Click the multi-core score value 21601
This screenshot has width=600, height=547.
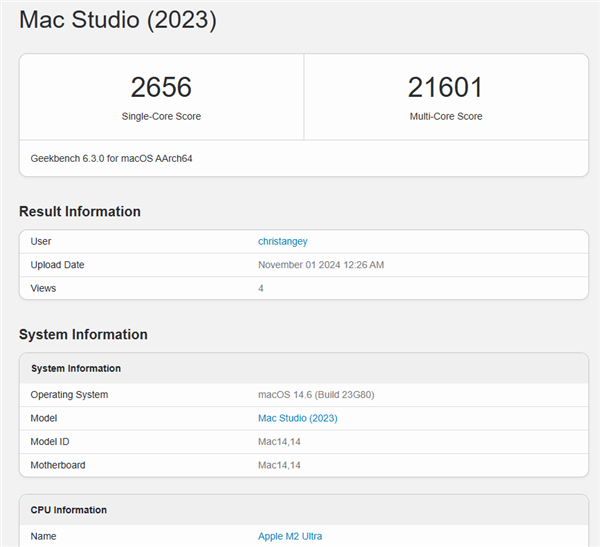(x=445, y=87)
